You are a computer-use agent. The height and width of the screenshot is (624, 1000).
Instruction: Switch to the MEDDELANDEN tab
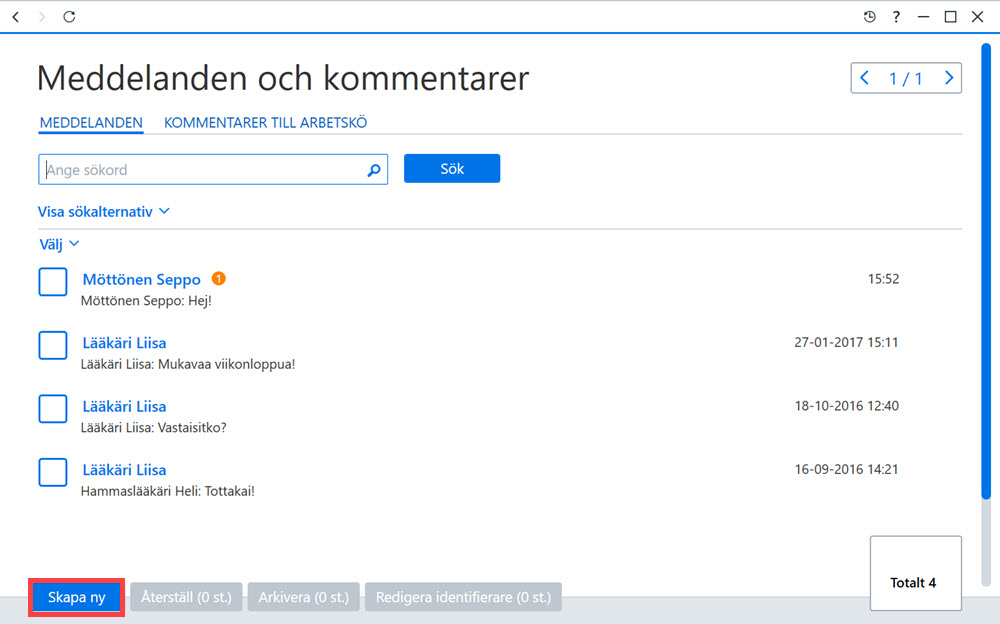[x=91, y=123]
